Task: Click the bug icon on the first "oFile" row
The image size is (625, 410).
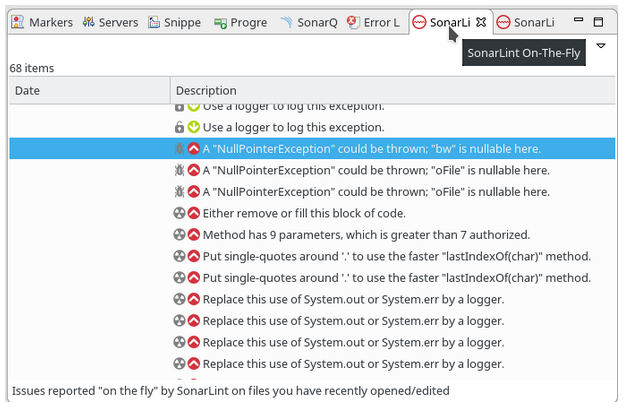Action: pos(179,171)
